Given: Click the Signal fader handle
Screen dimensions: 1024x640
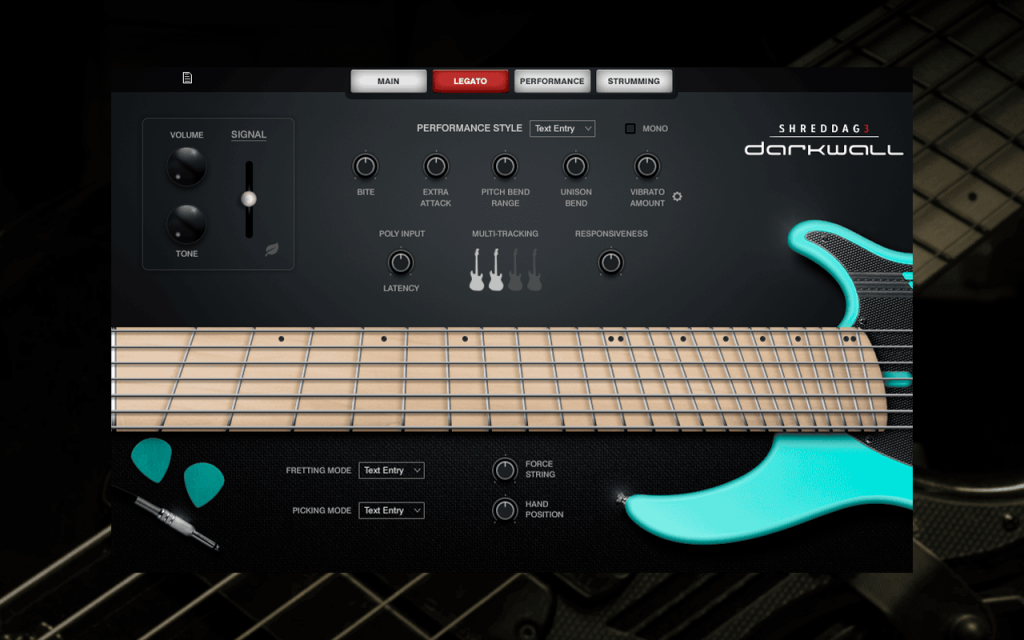Looking at the screenshot, I should (x=249, y=199).
